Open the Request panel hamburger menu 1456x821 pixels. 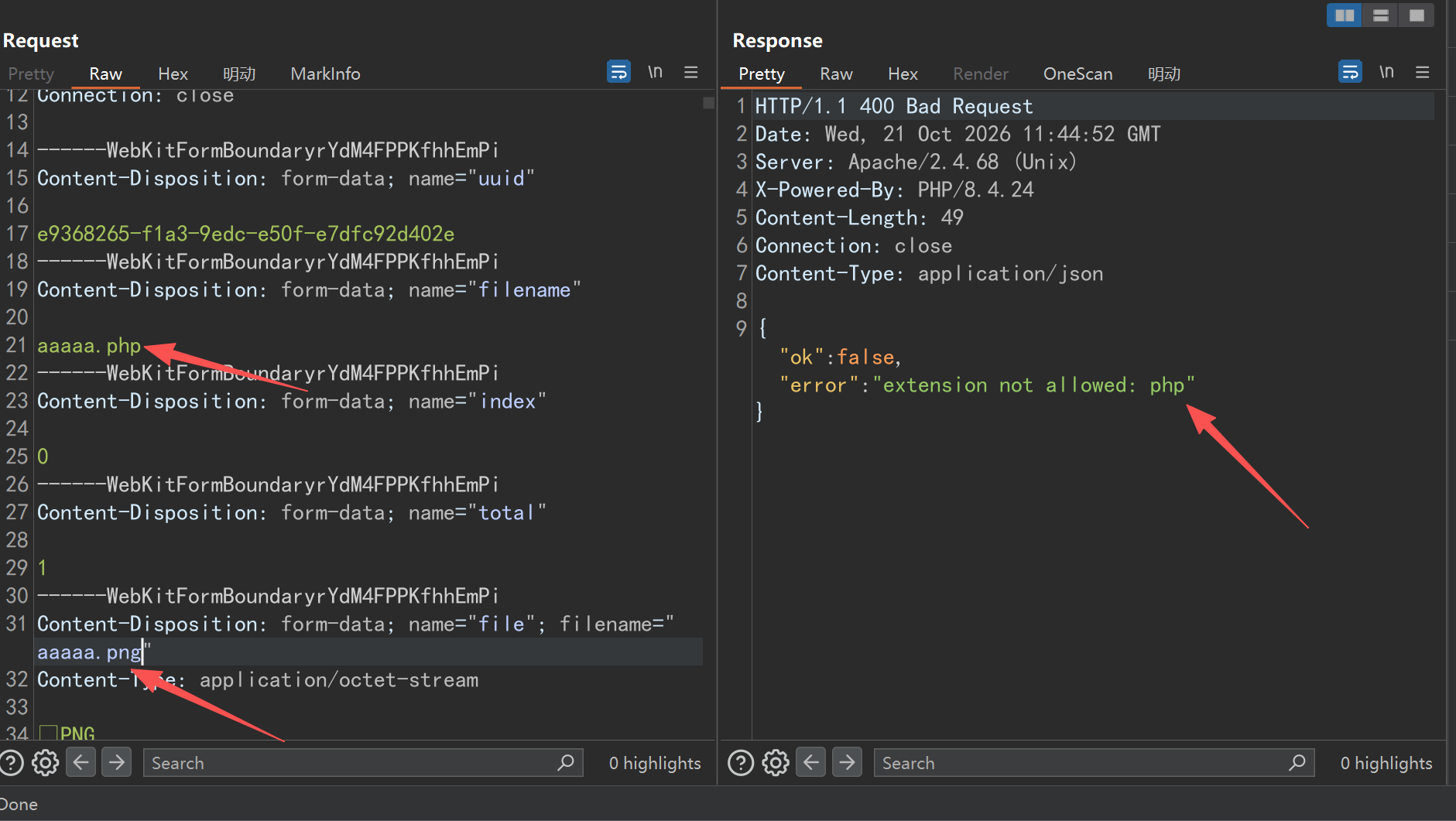[691, 72]
